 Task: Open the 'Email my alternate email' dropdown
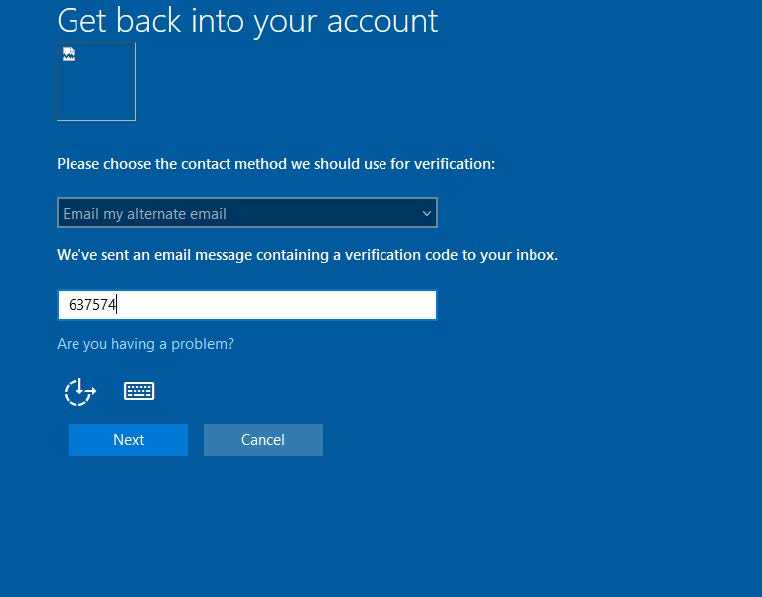[x=247, y=212]
